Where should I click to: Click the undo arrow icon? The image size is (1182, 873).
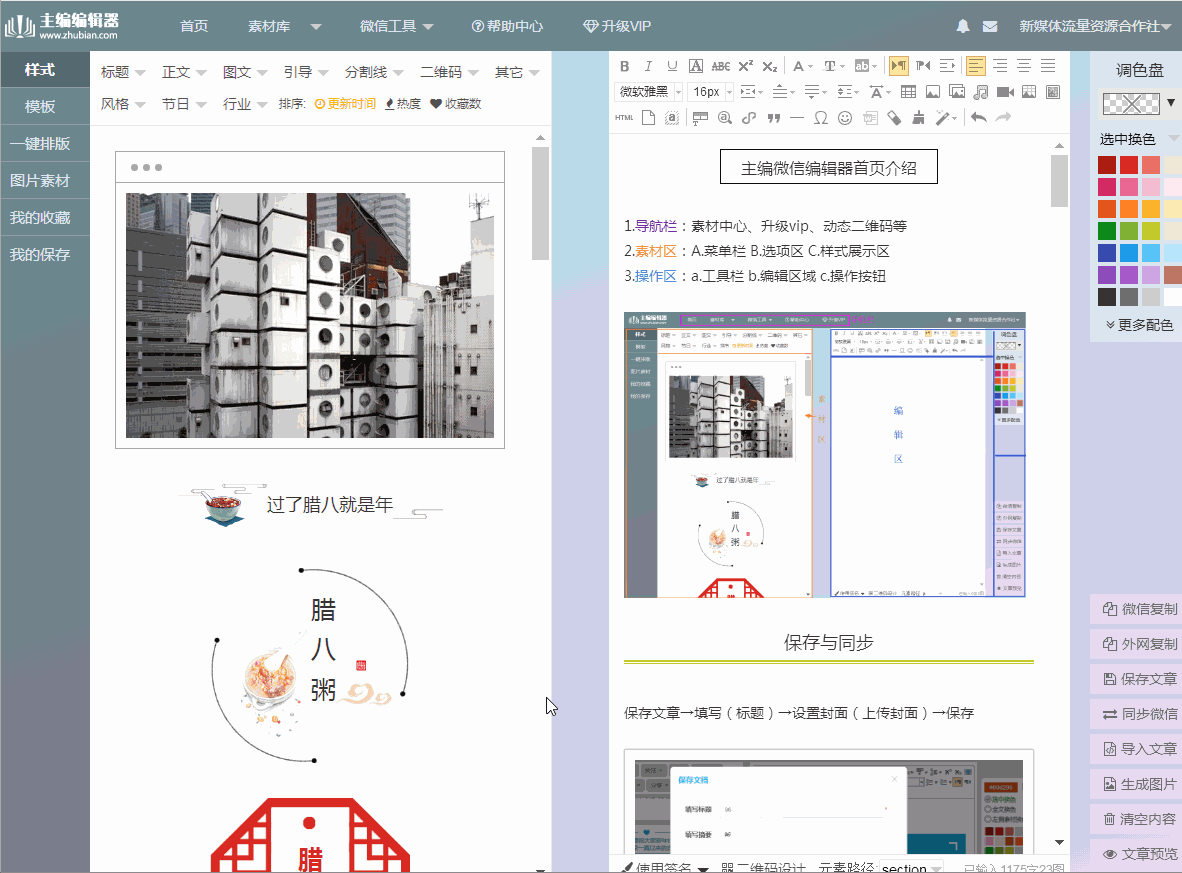(x=979, y=117)
